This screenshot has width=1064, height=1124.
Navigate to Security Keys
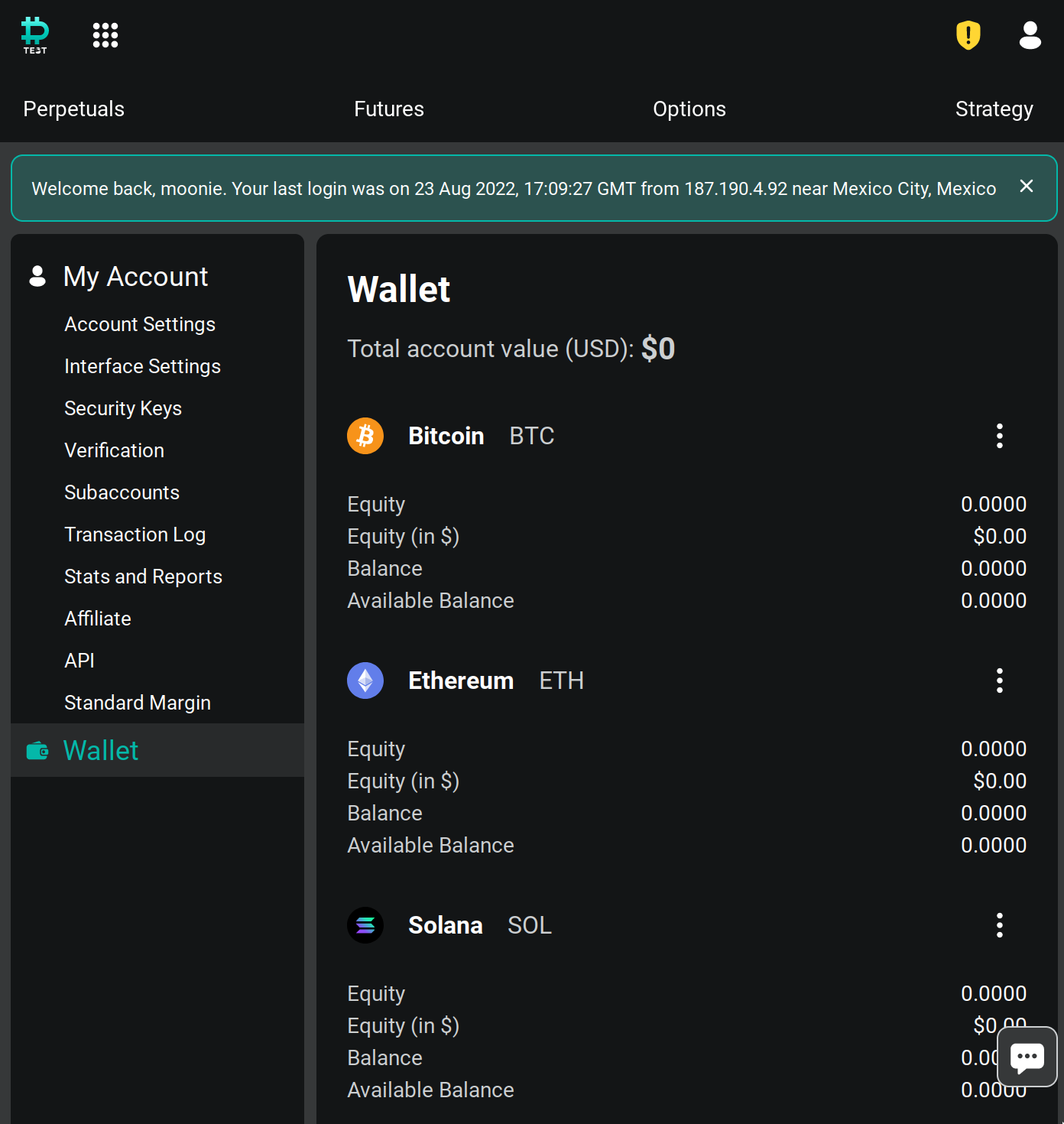(x=123, y=408)
